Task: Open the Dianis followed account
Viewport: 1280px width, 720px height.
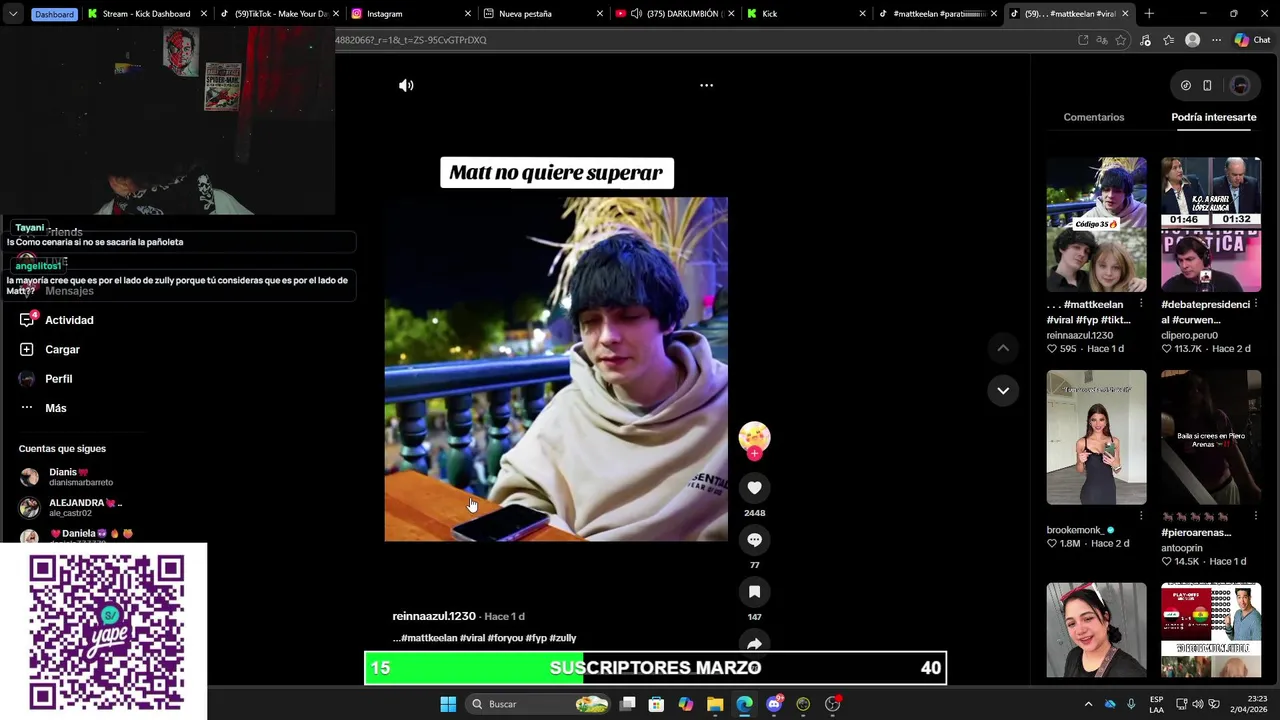Action: 68,477
